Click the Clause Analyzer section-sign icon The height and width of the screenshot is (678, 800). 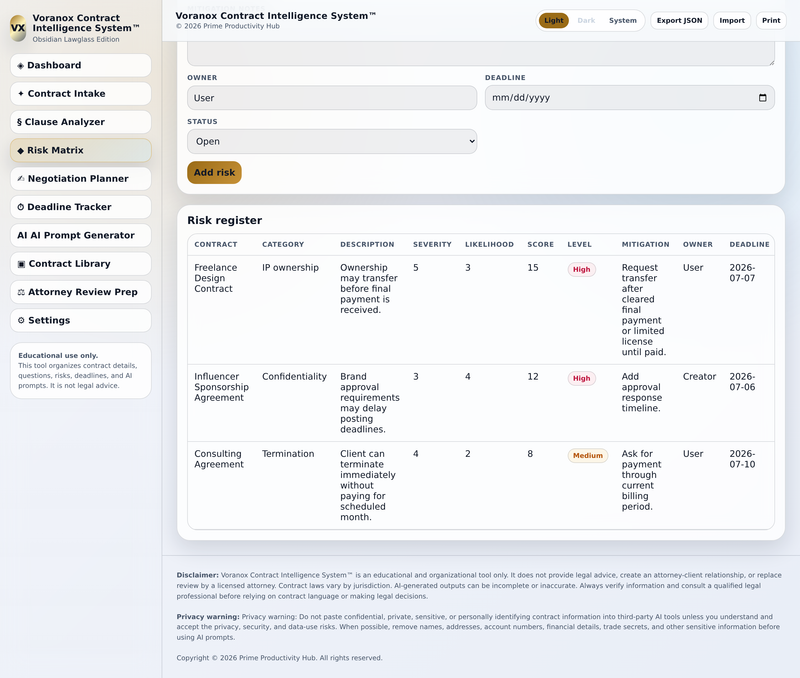click(x=19, y=122)
